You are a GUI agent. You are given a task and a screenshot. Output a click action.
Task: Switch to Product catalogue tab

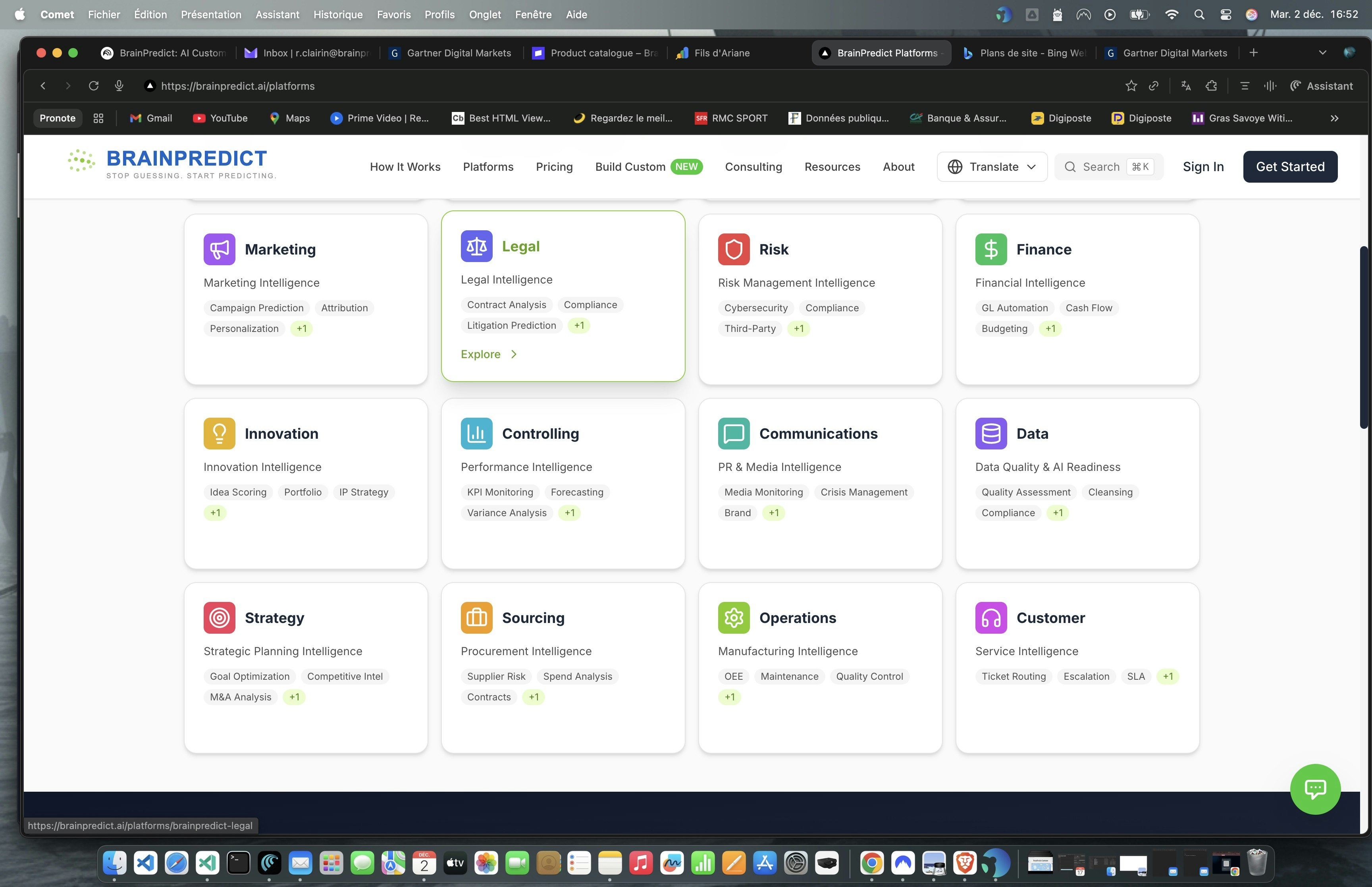click(596, 53)
